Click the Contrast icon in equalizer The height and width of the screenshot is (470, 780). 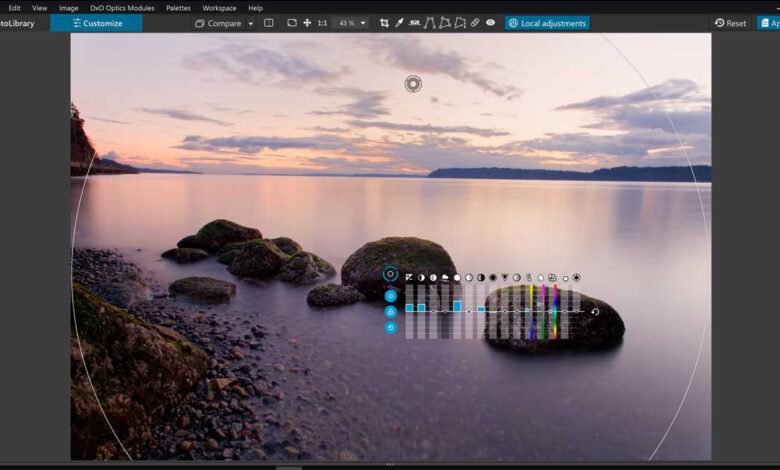(x=421, y=277)
